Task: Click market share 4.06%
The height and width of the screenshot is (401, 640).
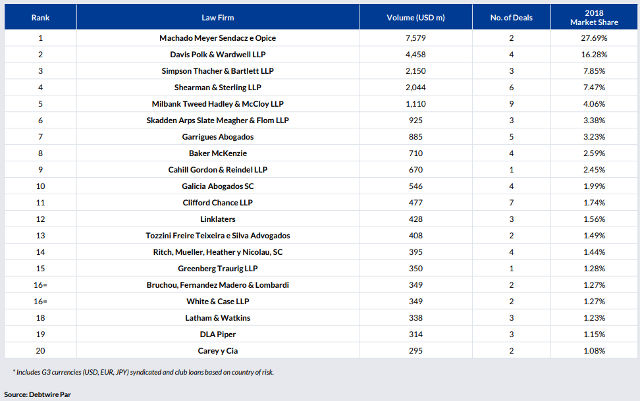Action: (594, 104)
